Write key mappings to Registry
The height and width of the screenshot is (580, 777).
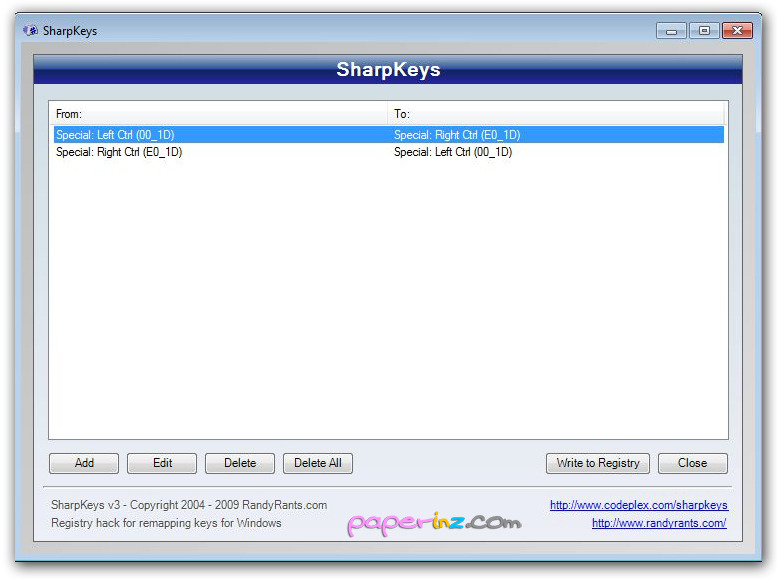click(x=598, y=463)
